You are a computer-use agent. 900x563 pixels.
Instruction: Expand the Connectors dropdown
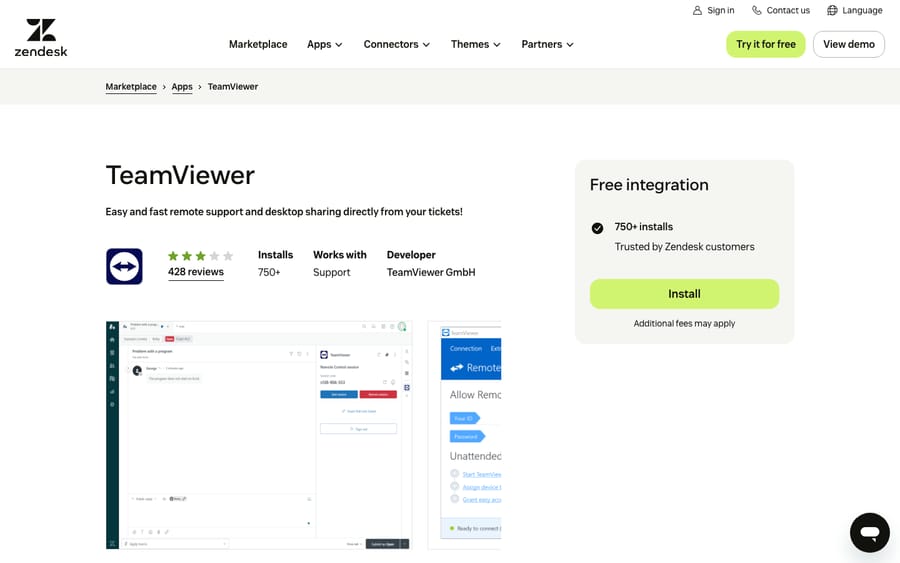(x=397, y=44)
